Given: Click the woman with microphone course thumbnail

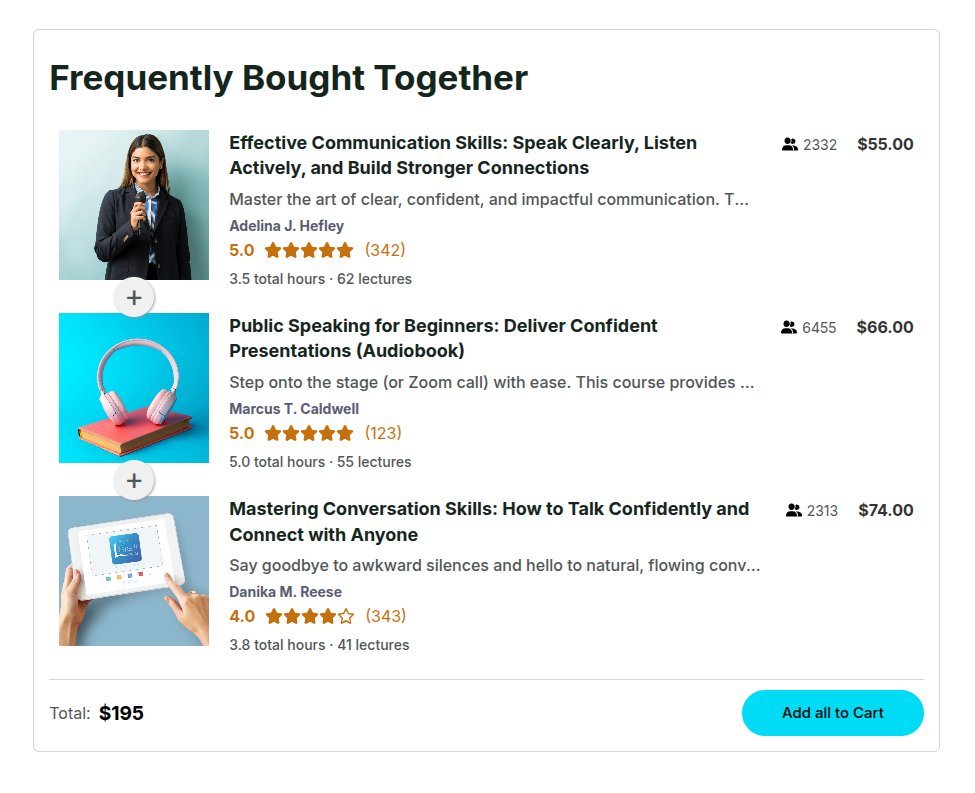Looking at the screenshot, I should click(x=134, y=205).
